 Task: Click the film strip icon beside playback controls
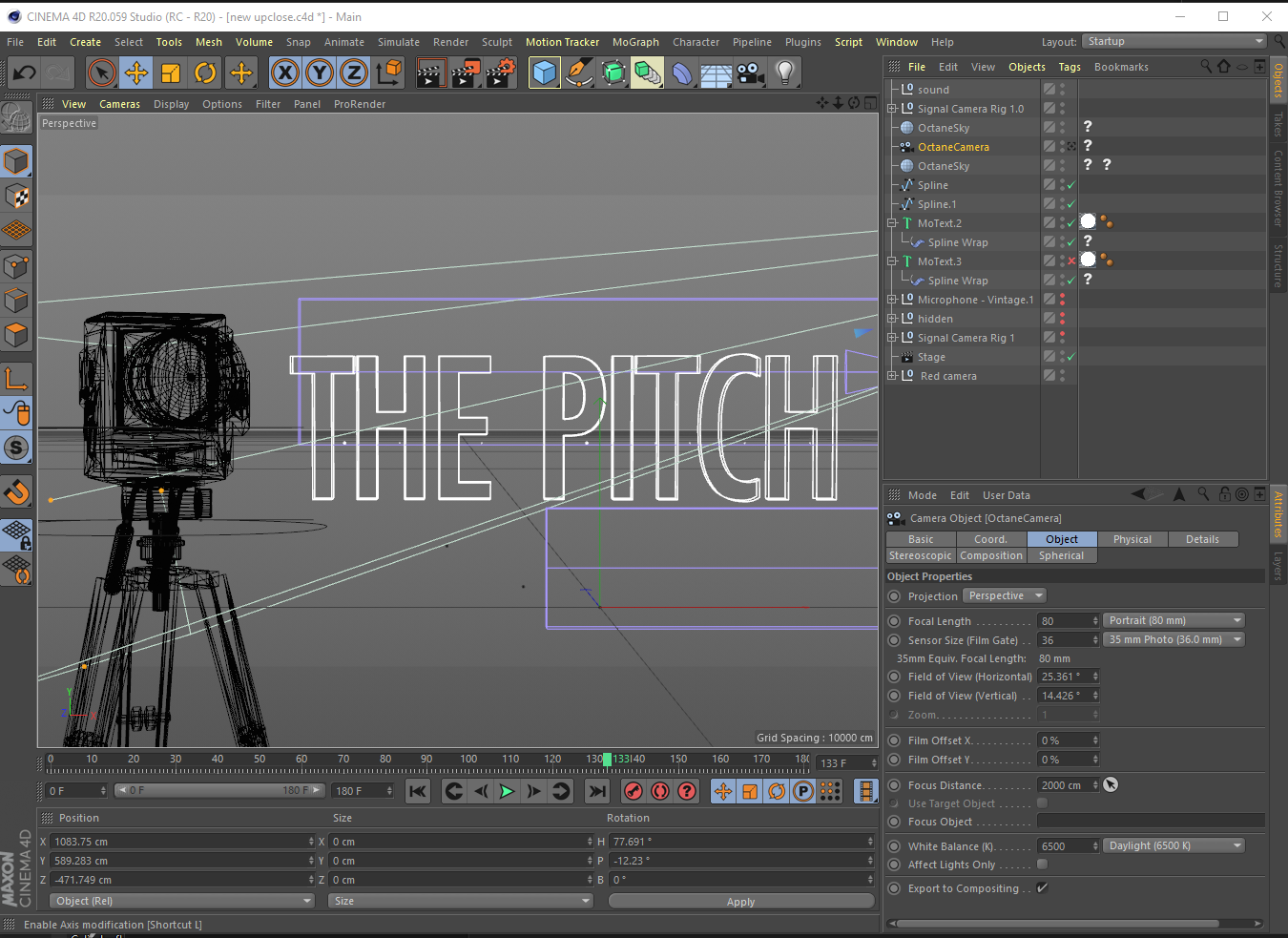coord(865,791)
